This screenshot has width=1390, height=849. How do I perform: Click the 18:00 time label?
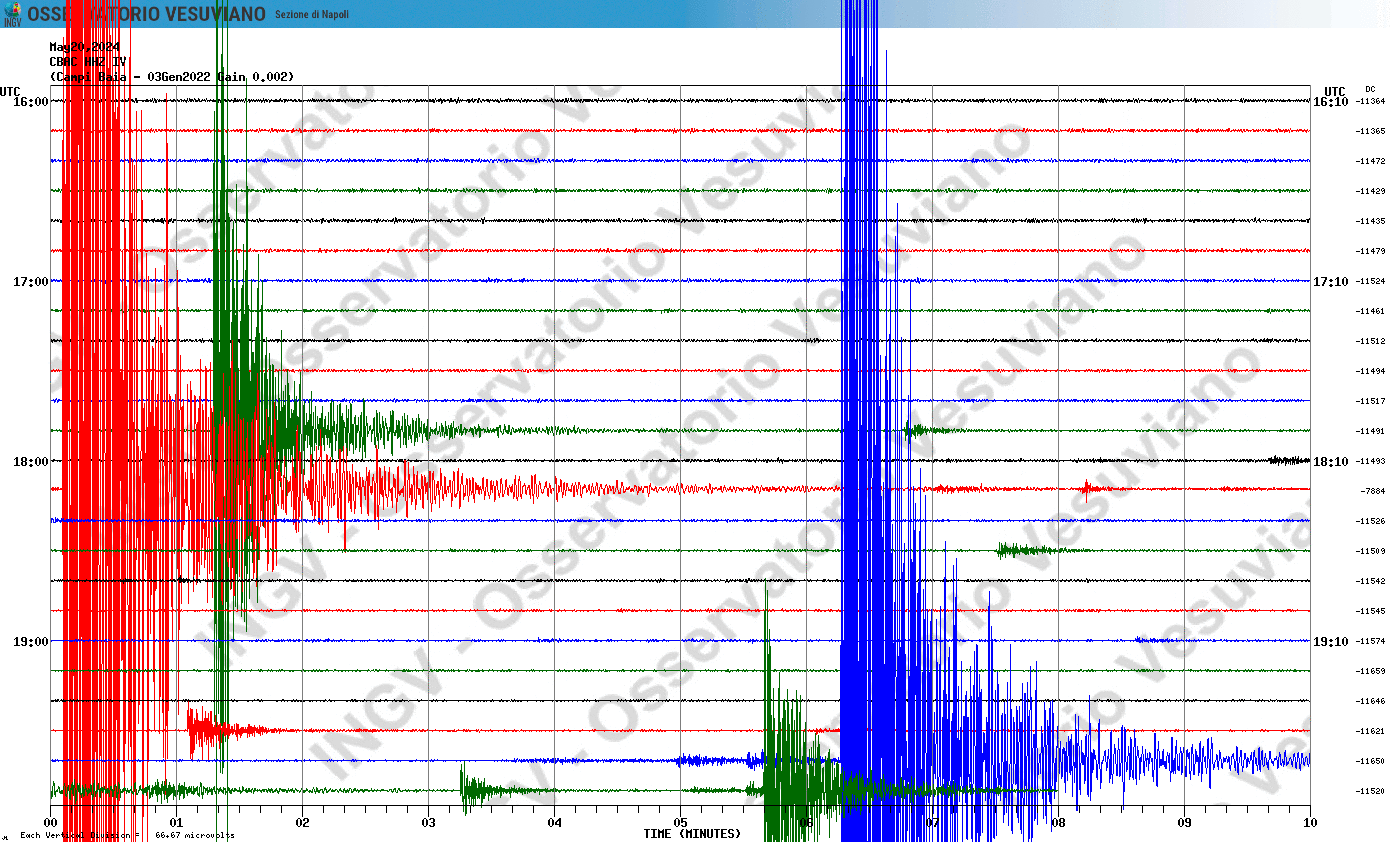click(x=32, y=461)
